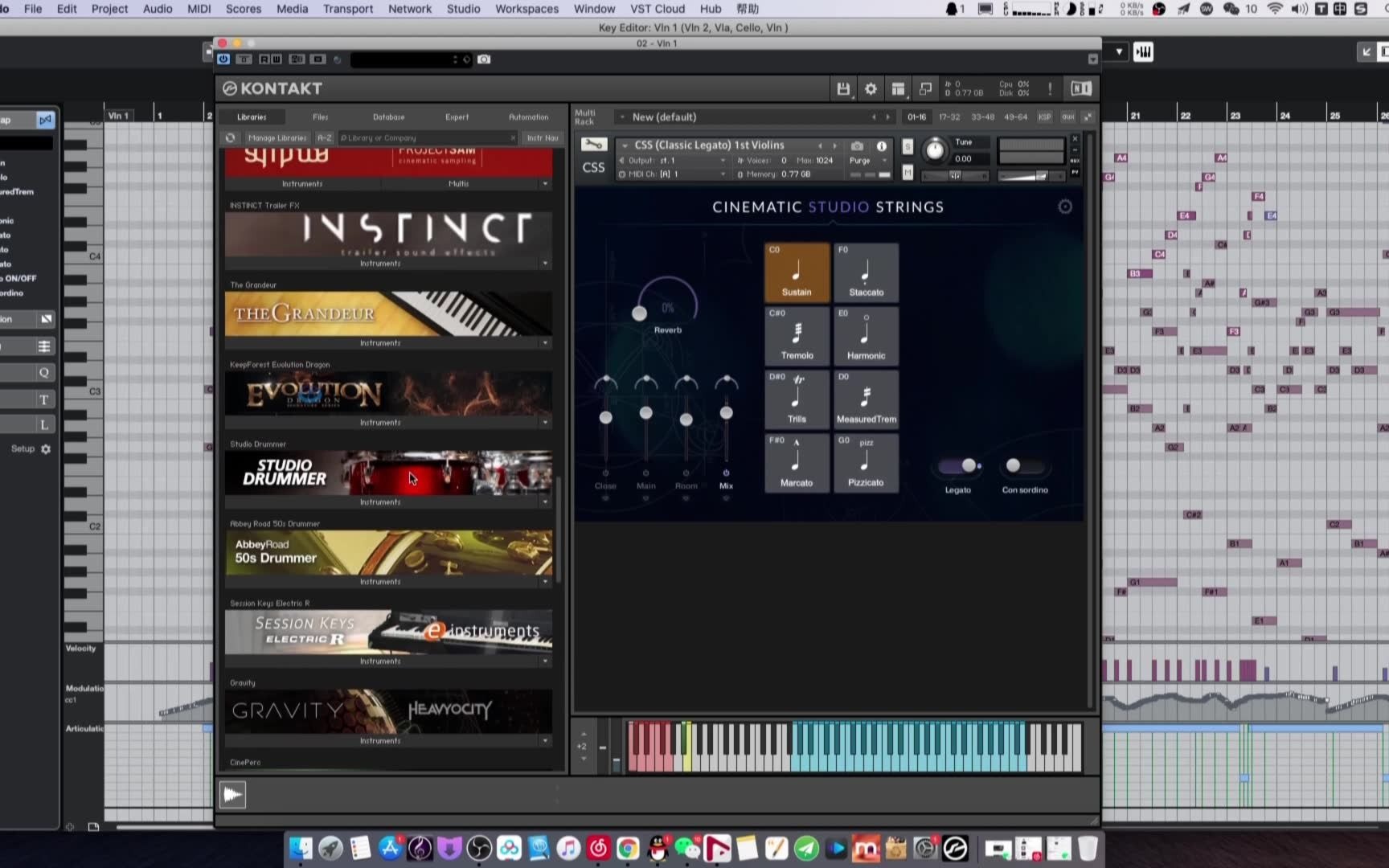Click the KSP script editor button
Viewport: 1389px width, 868px height.
coord(1044,117)
